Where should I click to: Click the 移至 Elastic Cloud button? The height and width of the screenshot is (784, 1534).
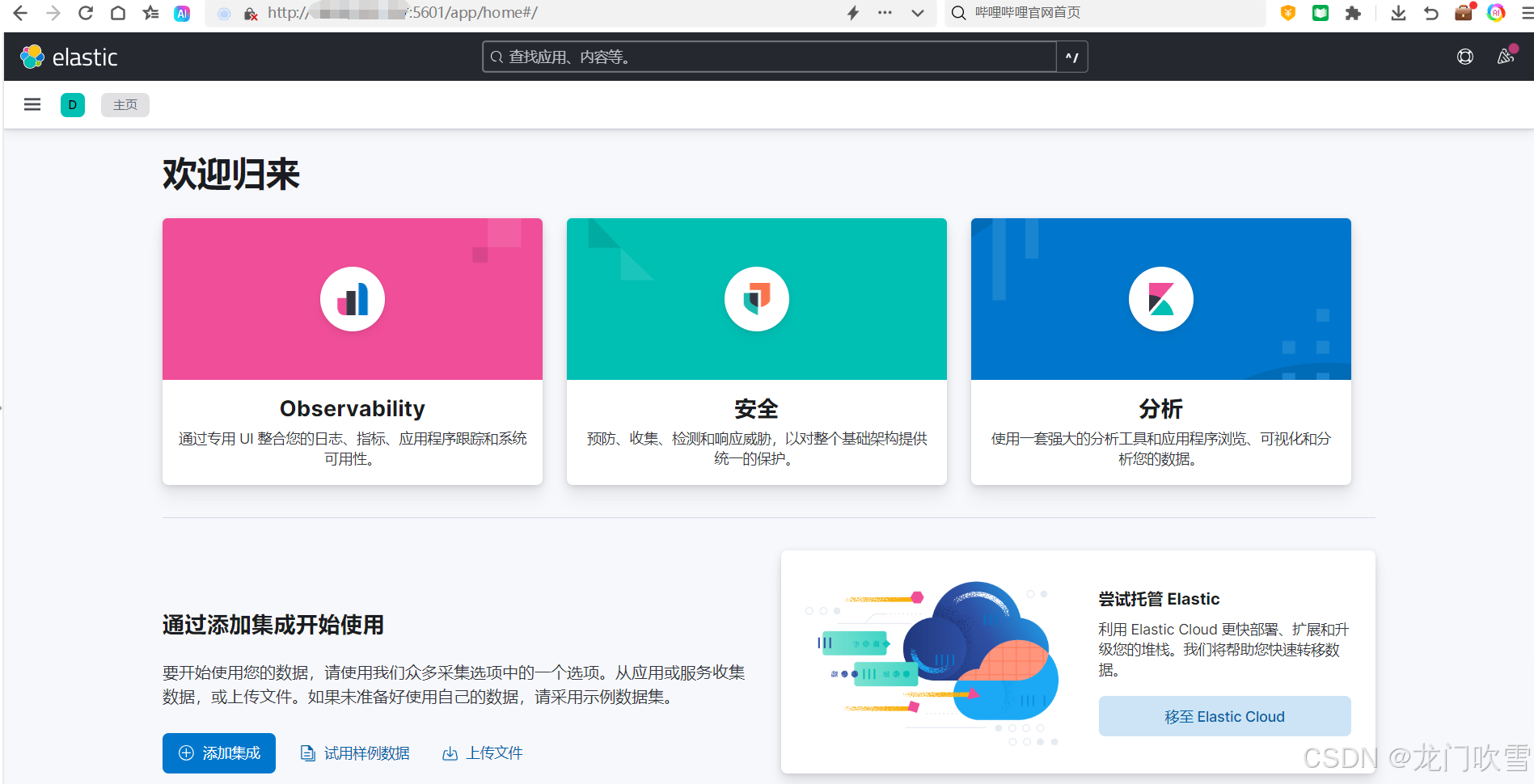(x=1225, y=716)
